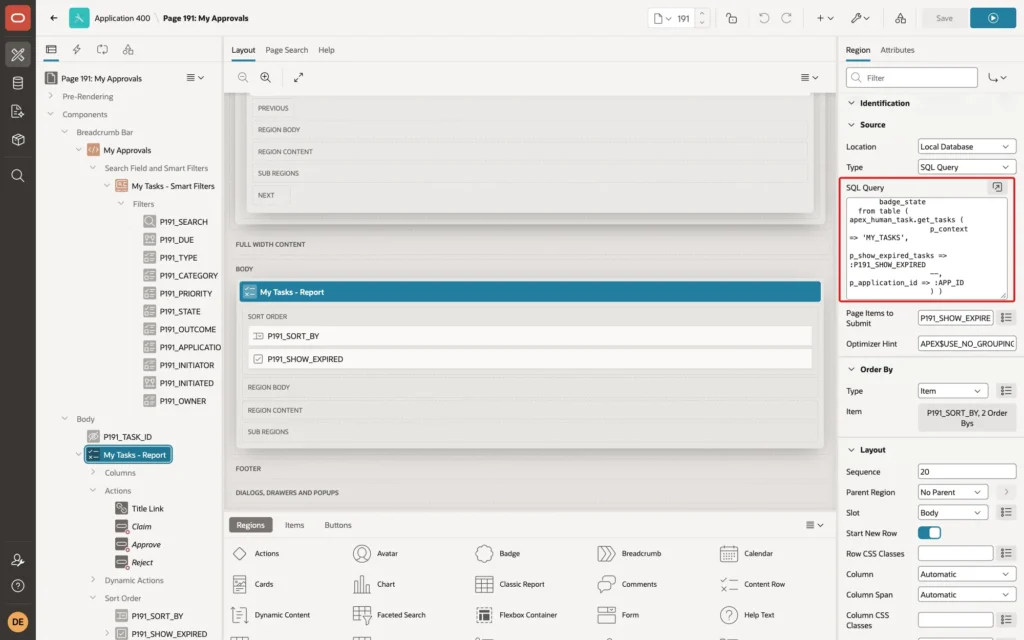Switch to the Rendering tree tab icon
Image resolution: width=1024 pixels, height=640 pixels.
pos(51,50)
